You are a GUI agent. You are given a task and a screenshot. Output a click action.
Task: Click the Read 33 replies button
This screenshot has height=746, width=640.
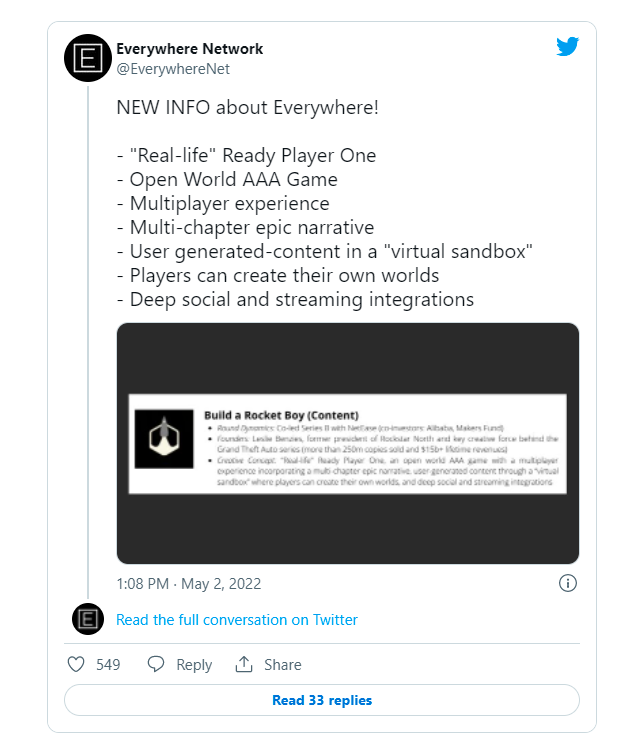coord(322,700)
